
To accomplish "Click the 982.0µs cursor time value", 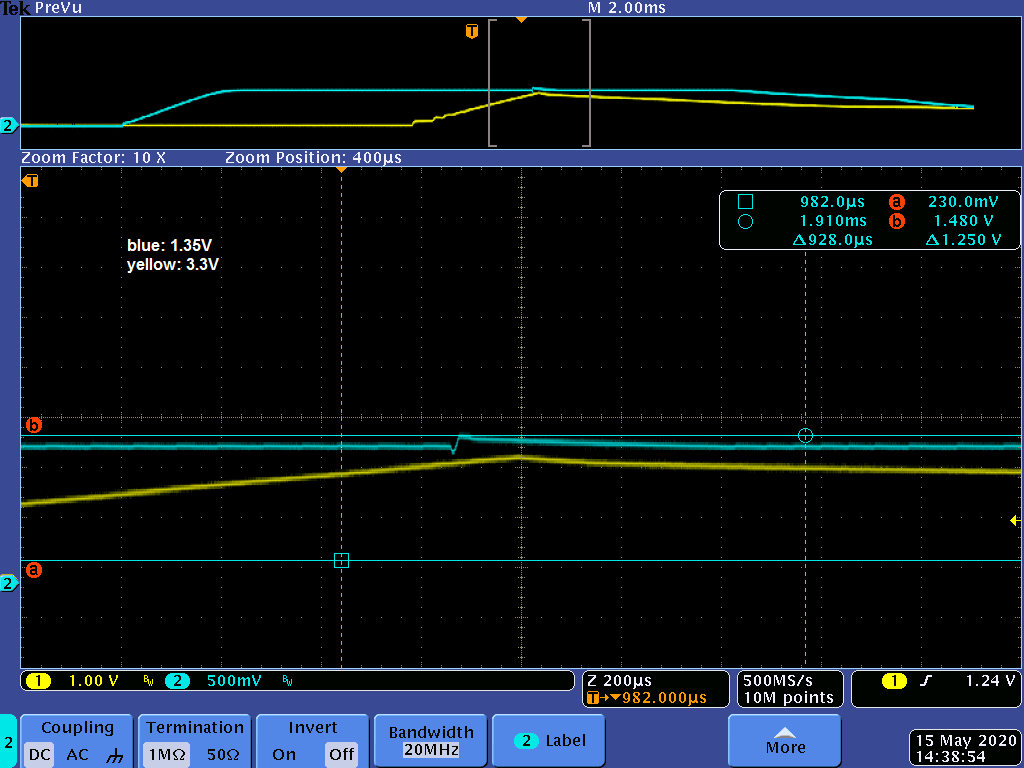I will pos(833,202).
